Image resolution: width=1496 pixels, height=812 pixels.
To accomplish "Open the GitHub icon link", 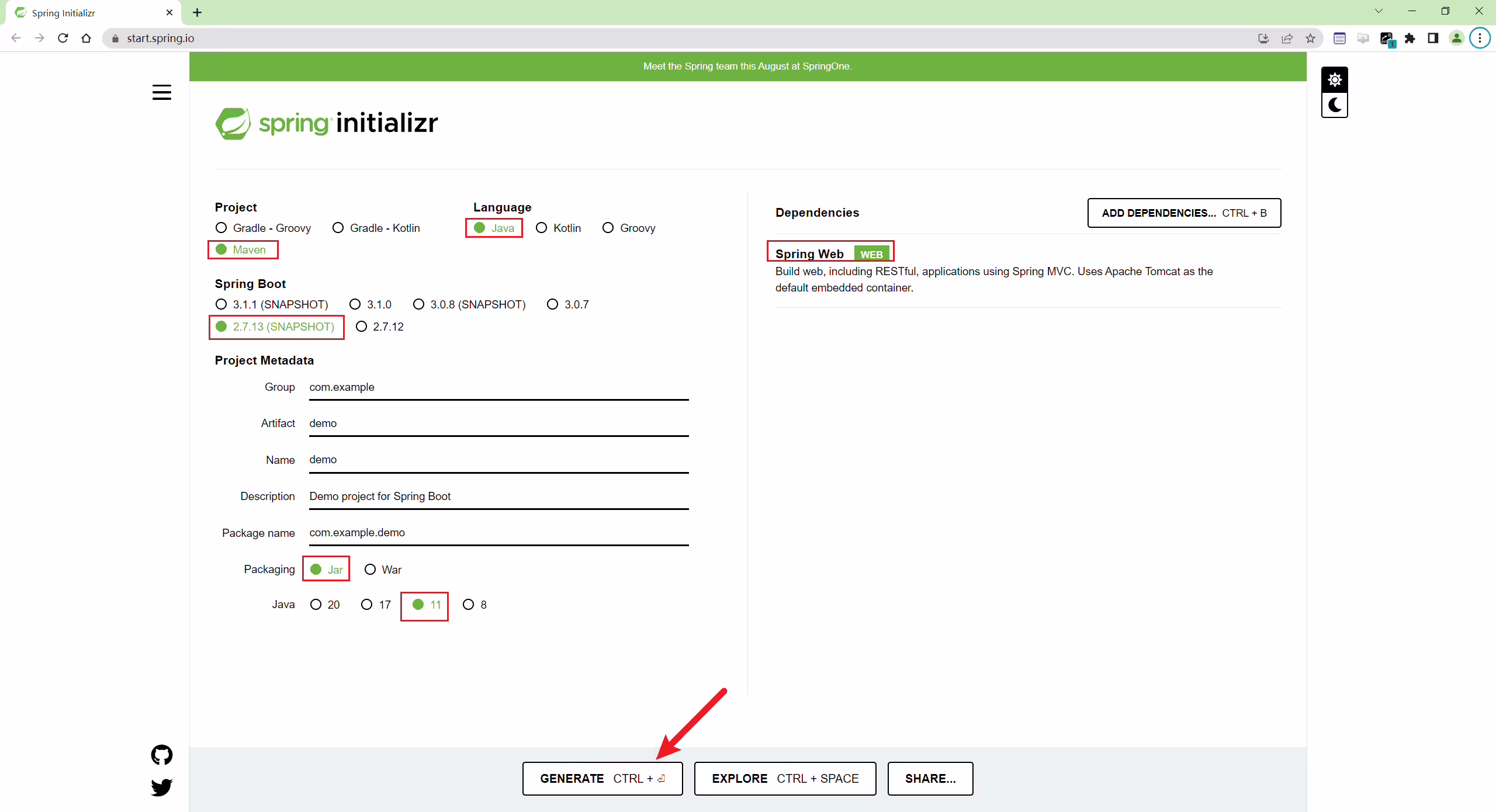I will (162, 755).
